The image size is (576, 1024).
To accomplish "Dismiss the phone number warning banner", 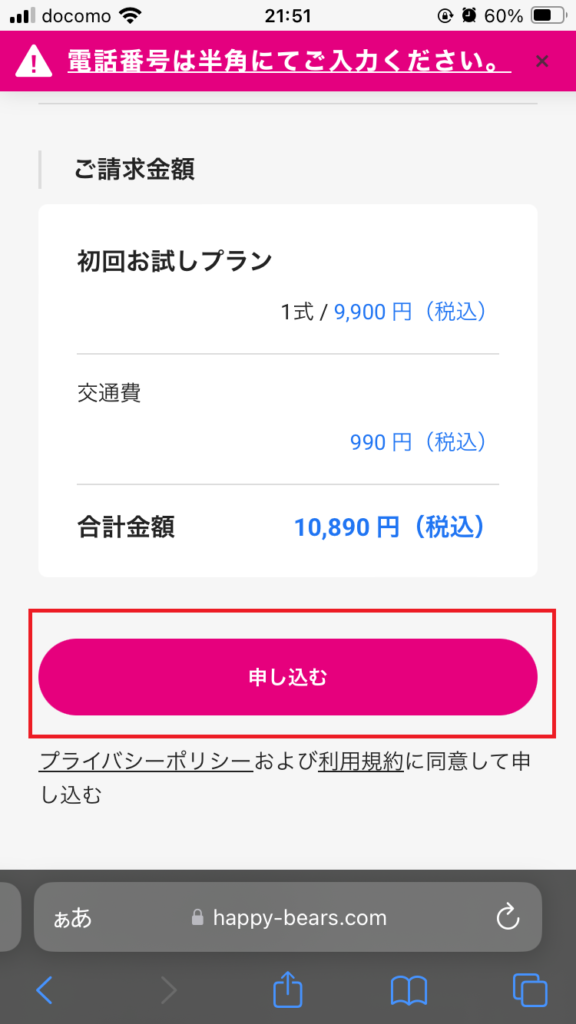I will click(541, 61).
